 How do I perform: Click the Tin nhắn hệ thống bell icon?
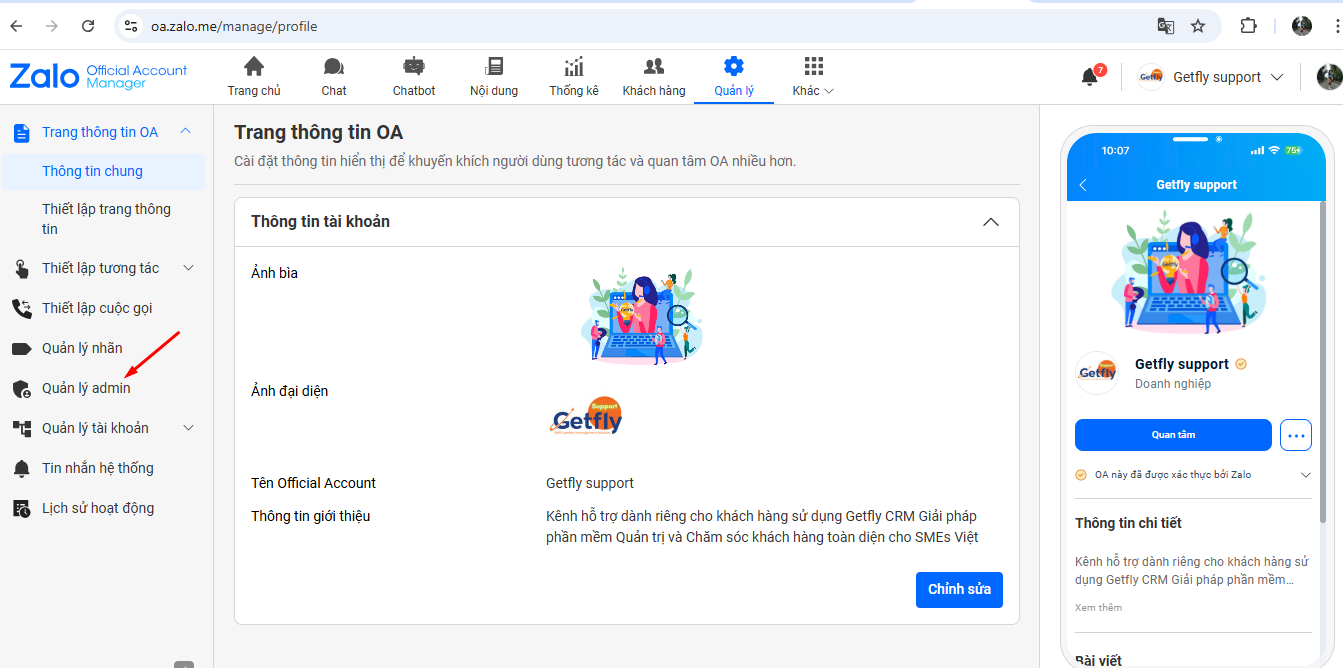21,468
